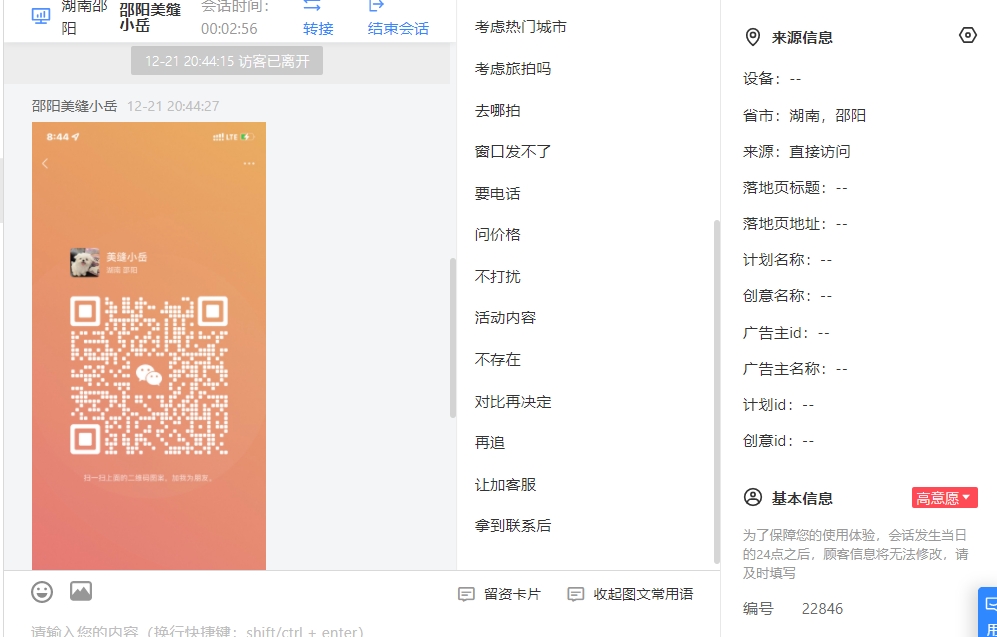The image size is (997, 637).
Task: Open the 留资卡片 card option
Action: (x=499, y=594)
